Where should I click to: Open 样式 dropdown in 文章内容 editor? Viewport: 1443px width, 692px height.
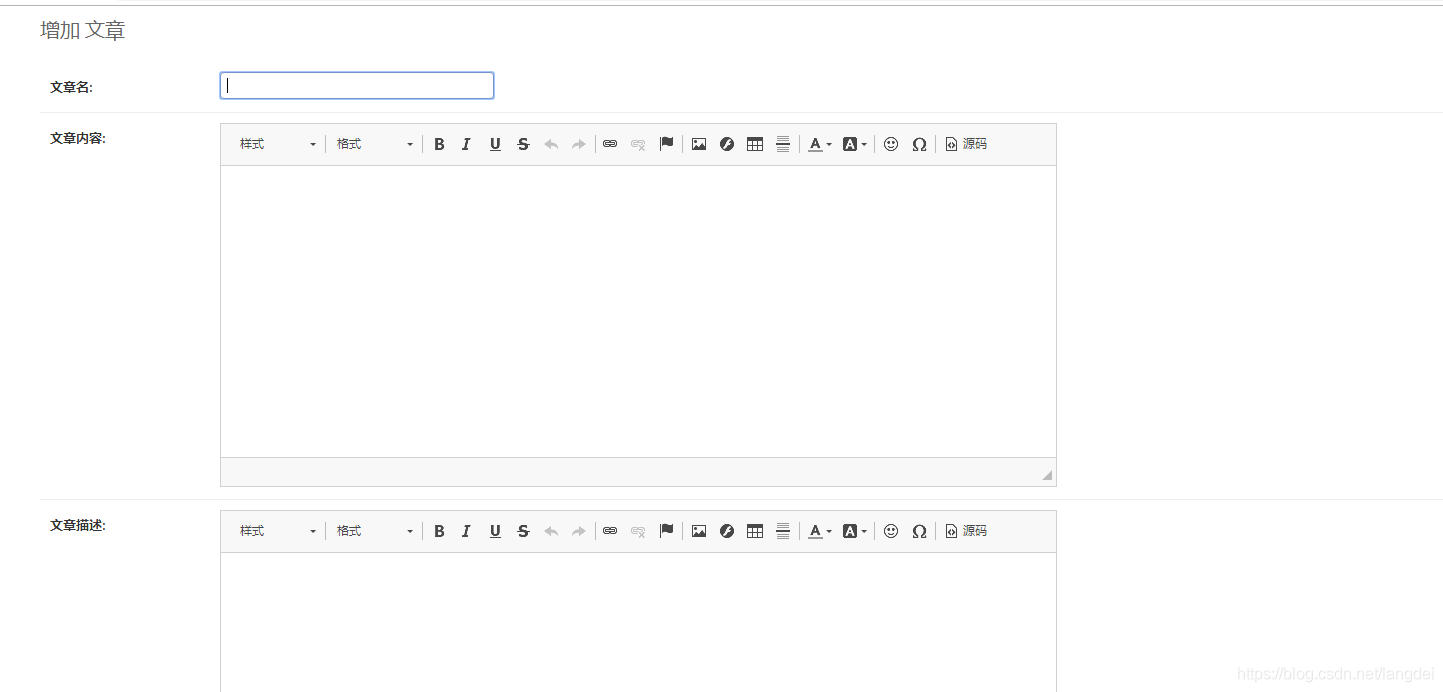(277, 144)
